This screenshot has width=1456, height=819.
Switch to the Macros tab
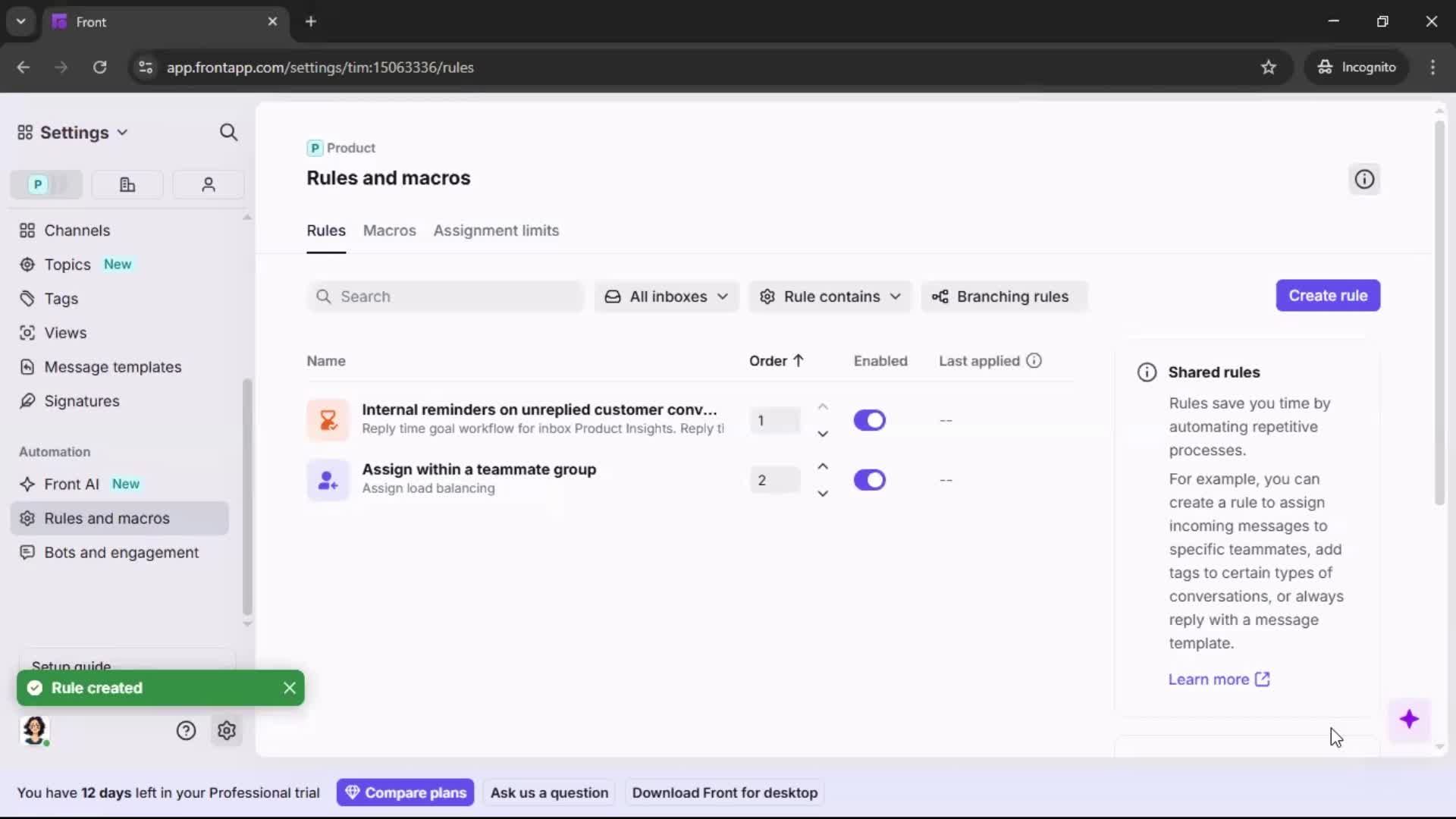point(389,231)
